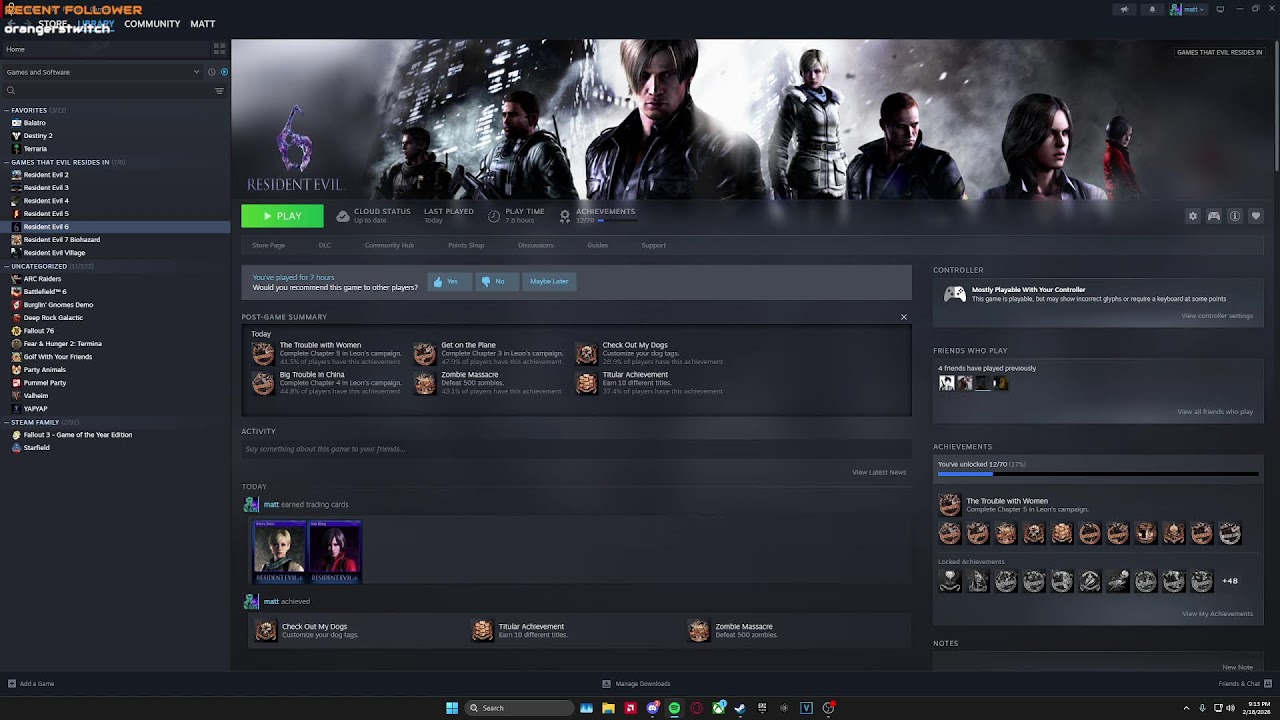
Task: Open View all friends who play
Action: [x=1215, y=412]
